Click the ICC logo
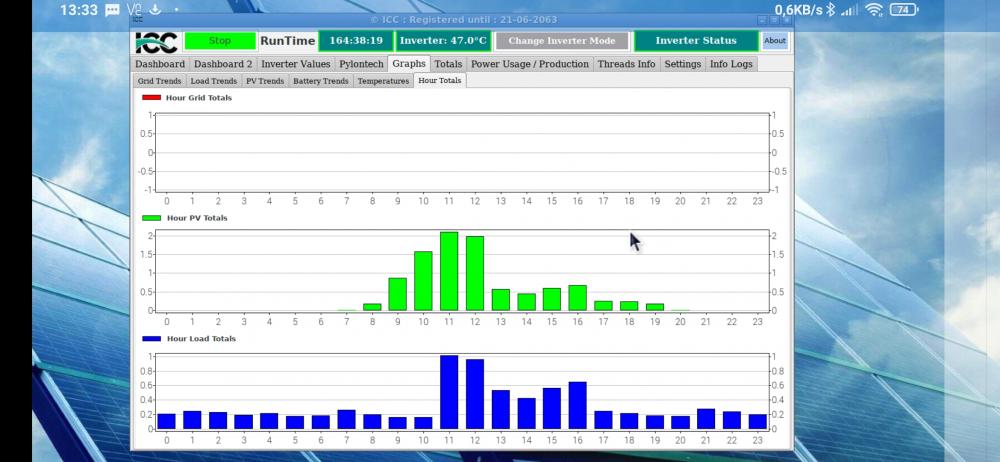 (x=156, y=41)
